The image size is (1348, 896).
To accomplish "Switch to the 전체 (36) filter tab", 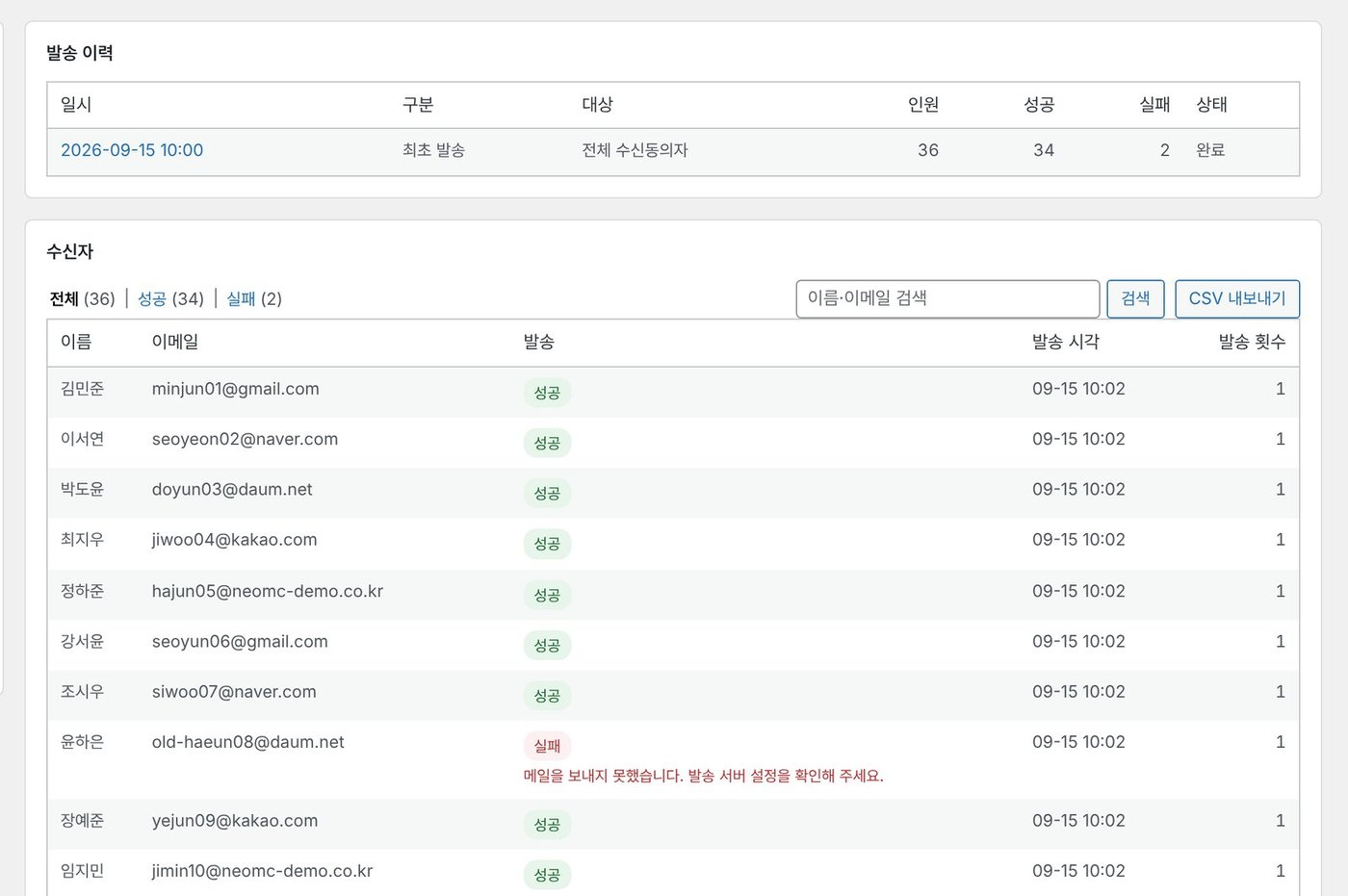I will (82, 299).
